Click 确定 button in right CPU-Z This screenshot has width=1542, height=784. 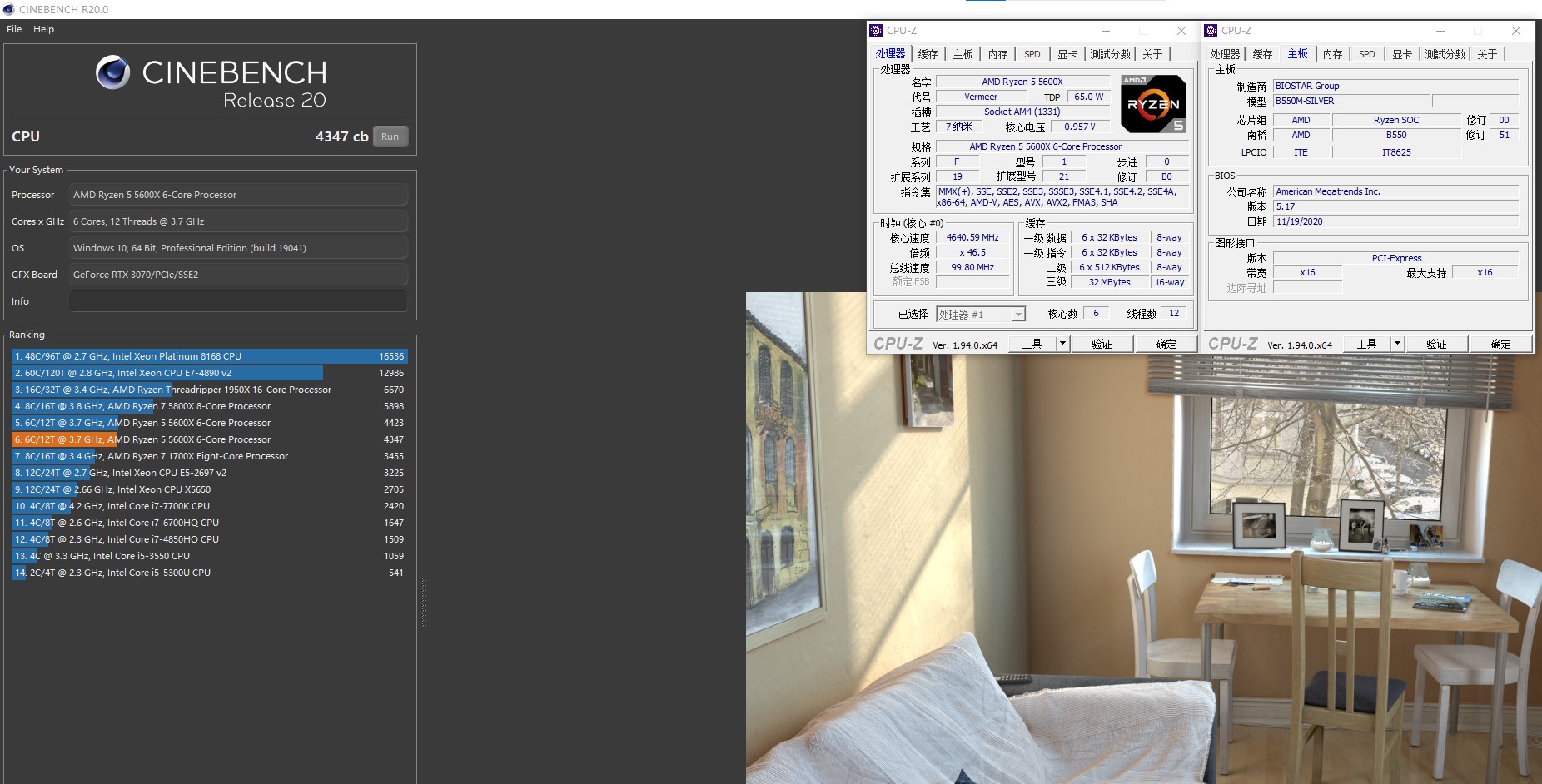[1500, 344]
